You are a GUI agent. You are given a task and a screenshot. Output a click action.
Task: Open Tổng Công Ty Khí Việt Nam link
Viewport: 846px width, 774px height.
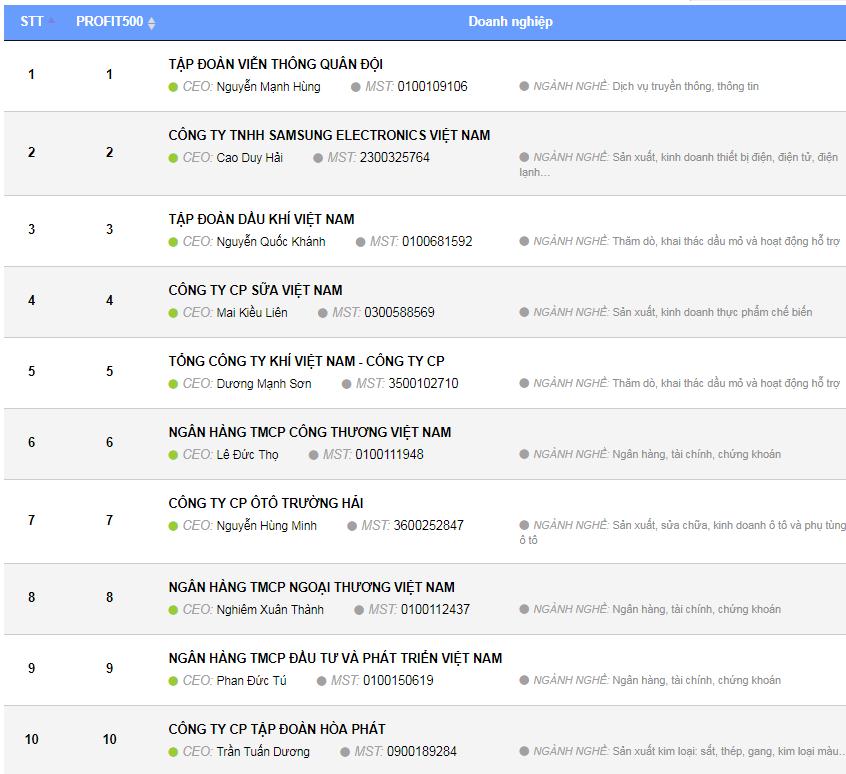pyautogui.click(x=306, y=361)
